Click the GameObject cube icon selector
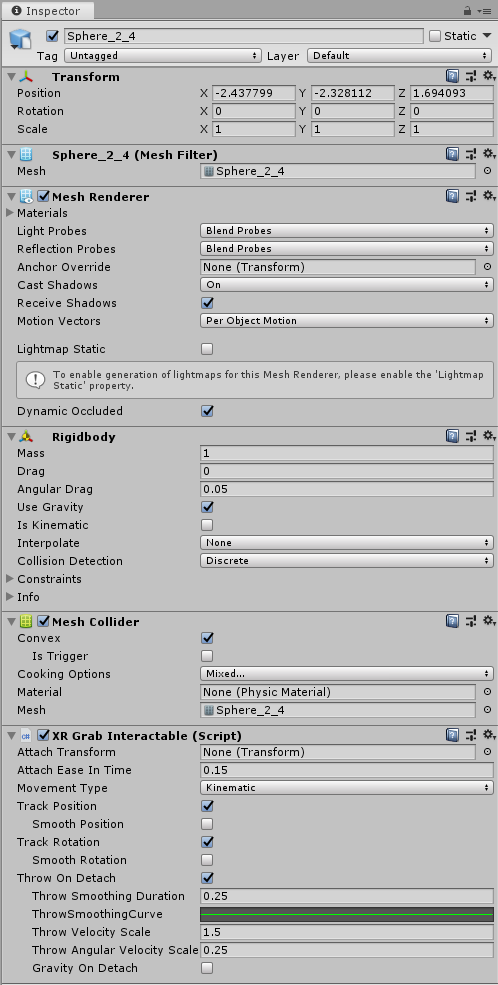Viewport: 498px width, 985px height. (x=19, y=40)
